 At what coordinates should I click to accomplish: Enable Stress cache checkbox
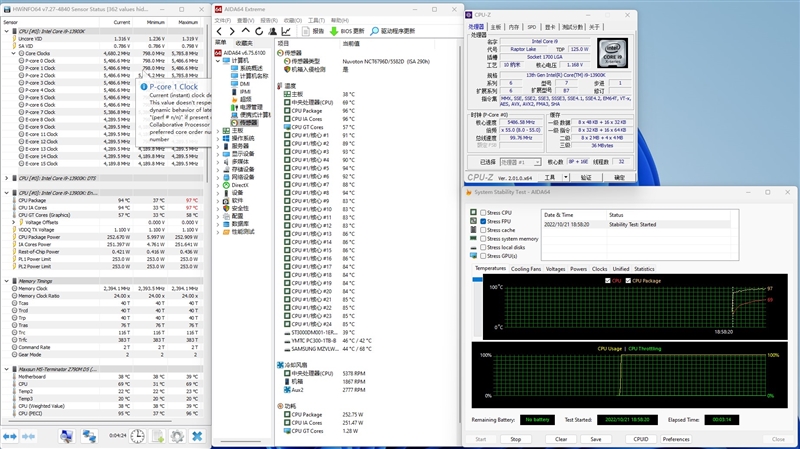point(483,230)
